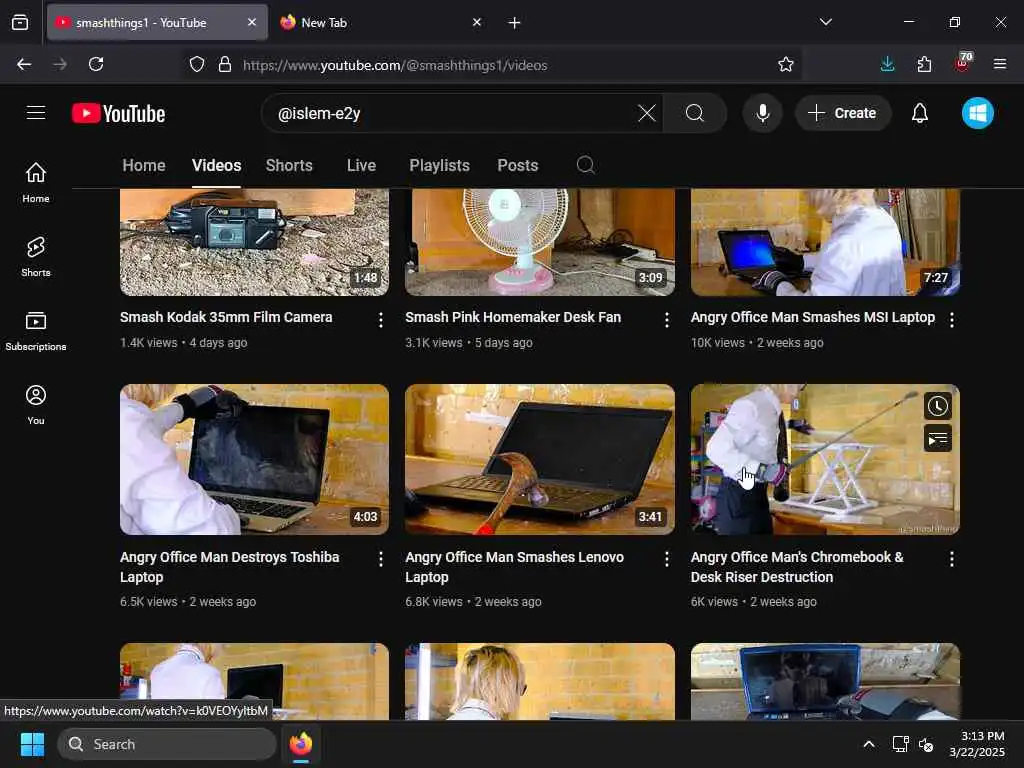
Task: Open options for Smash Kodak 35mm Film Camera
Action: (381, 319)
